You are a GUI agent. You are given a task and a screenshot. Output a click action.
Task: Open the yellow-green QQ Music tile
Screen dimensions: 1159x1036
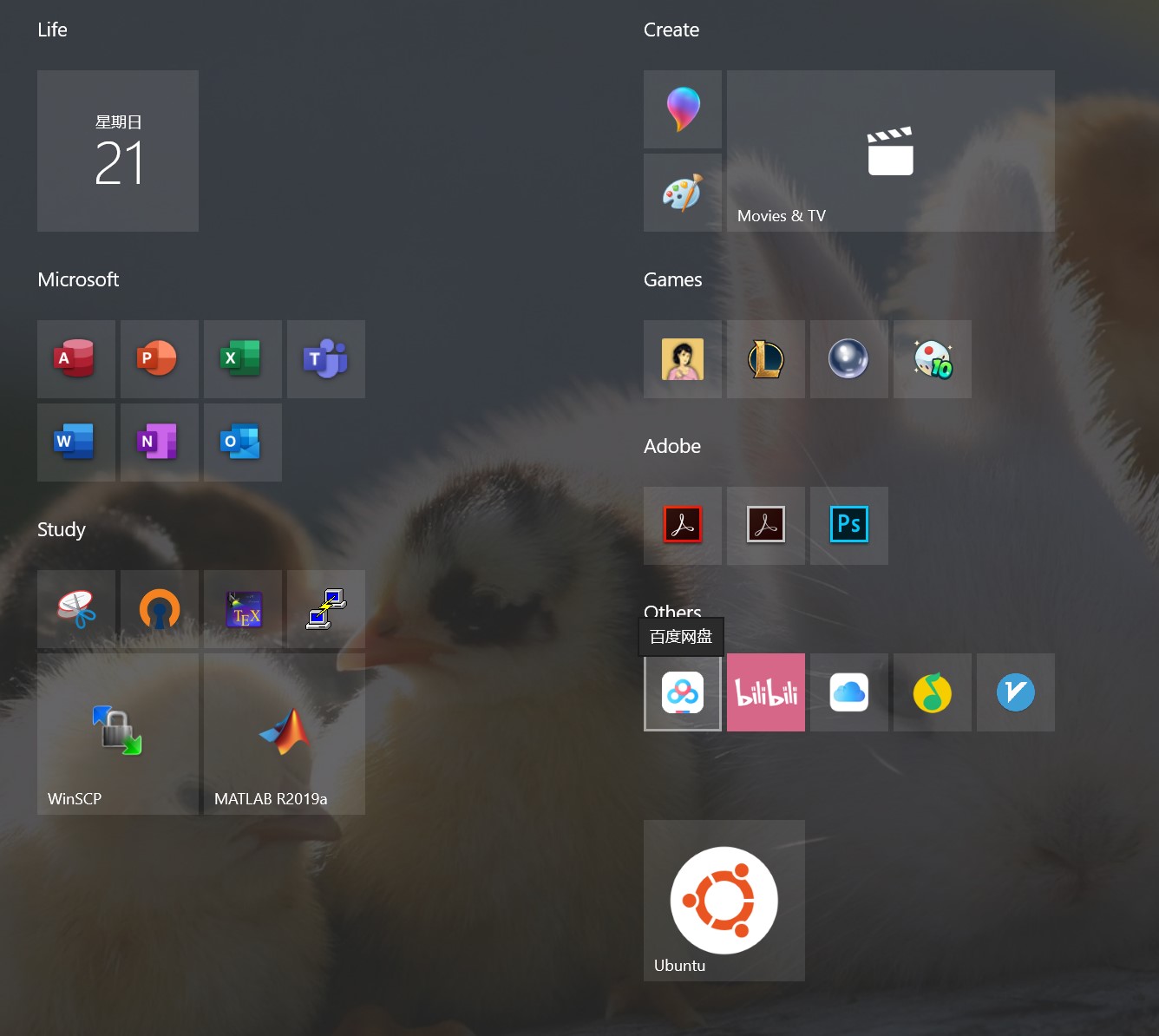pos(933,692)
